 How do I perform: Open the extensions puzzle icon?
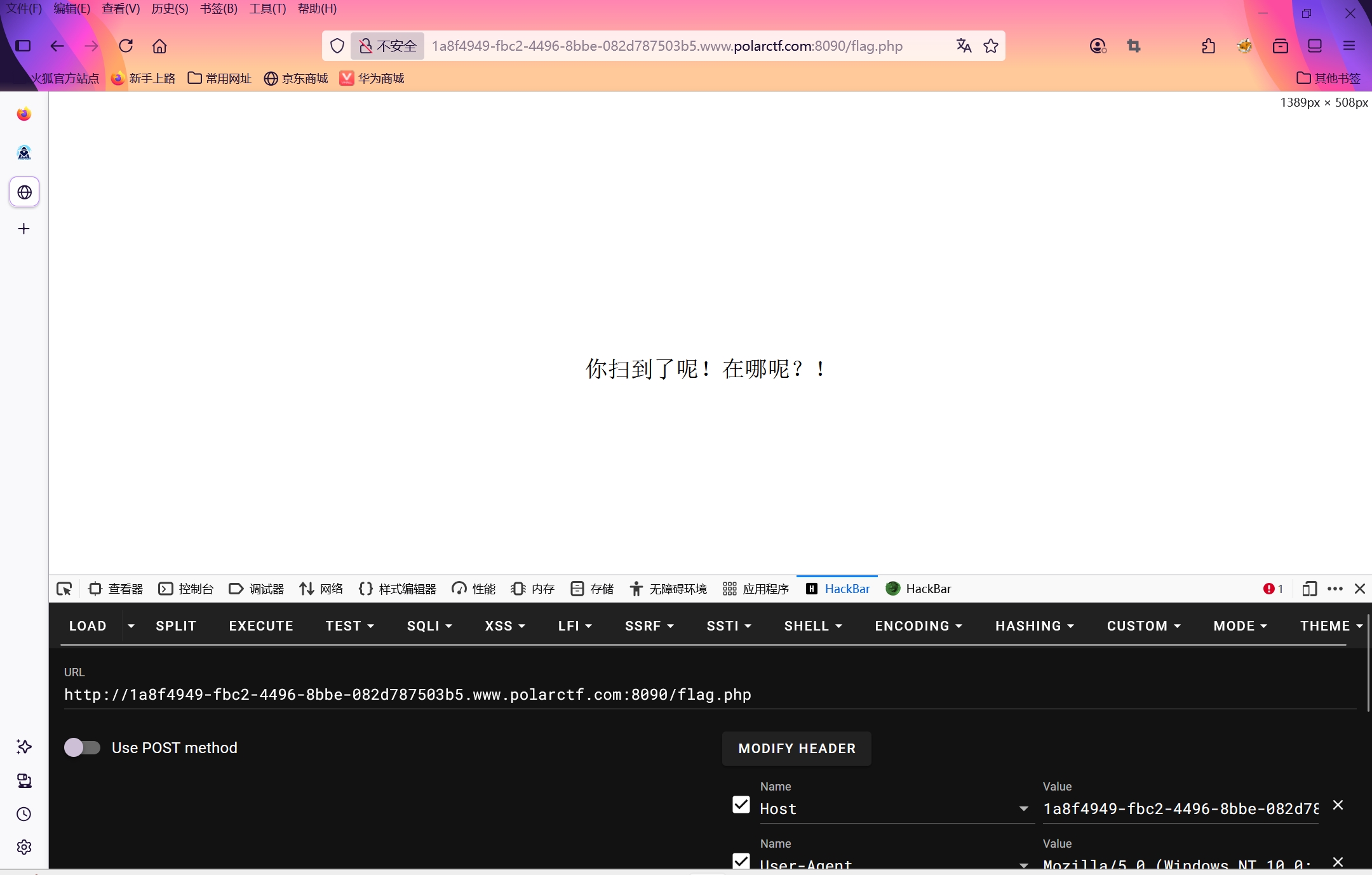click(x=1208, y=46)
